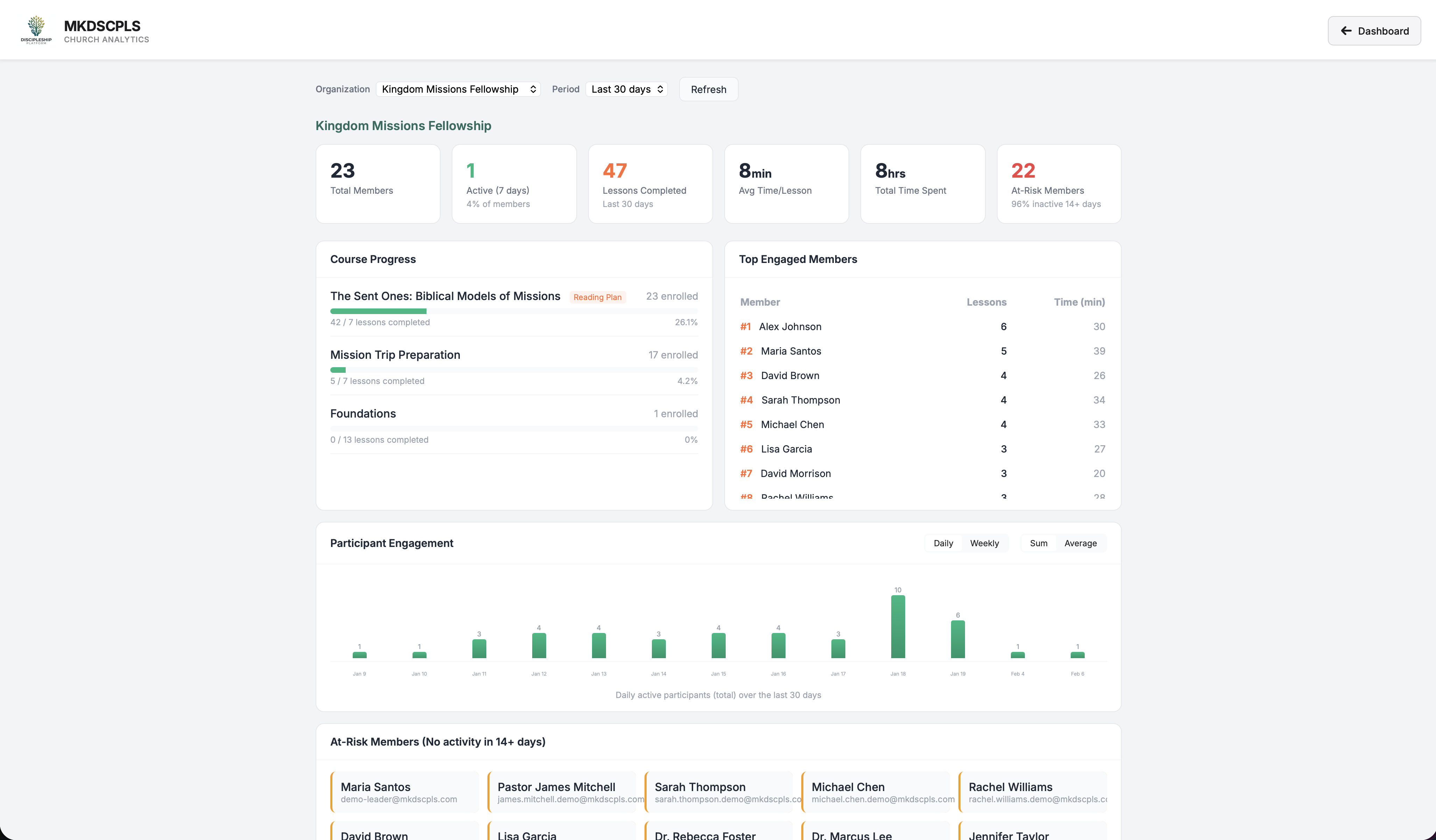Click the back arrow in Dashboard button
The image size is (1436, 840).
pos(1346,31)
